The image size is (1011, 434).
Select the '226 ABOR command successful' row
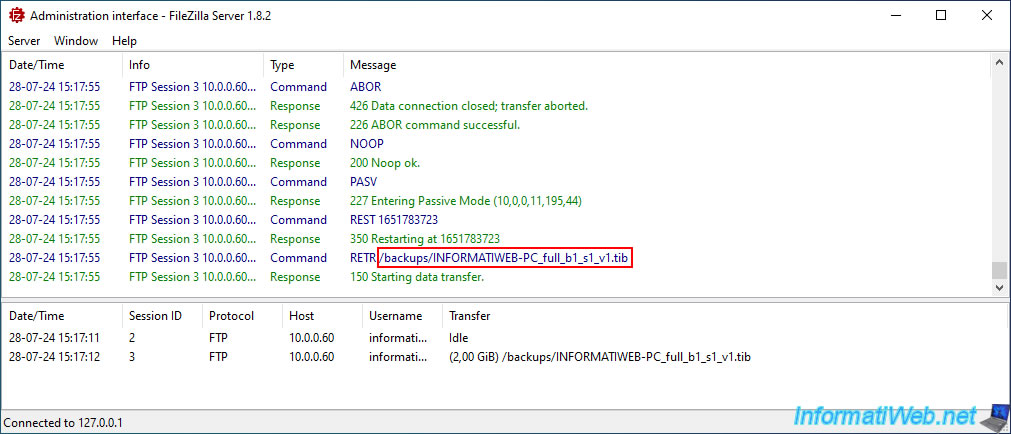pyautogui.click(x=498, y=124)
